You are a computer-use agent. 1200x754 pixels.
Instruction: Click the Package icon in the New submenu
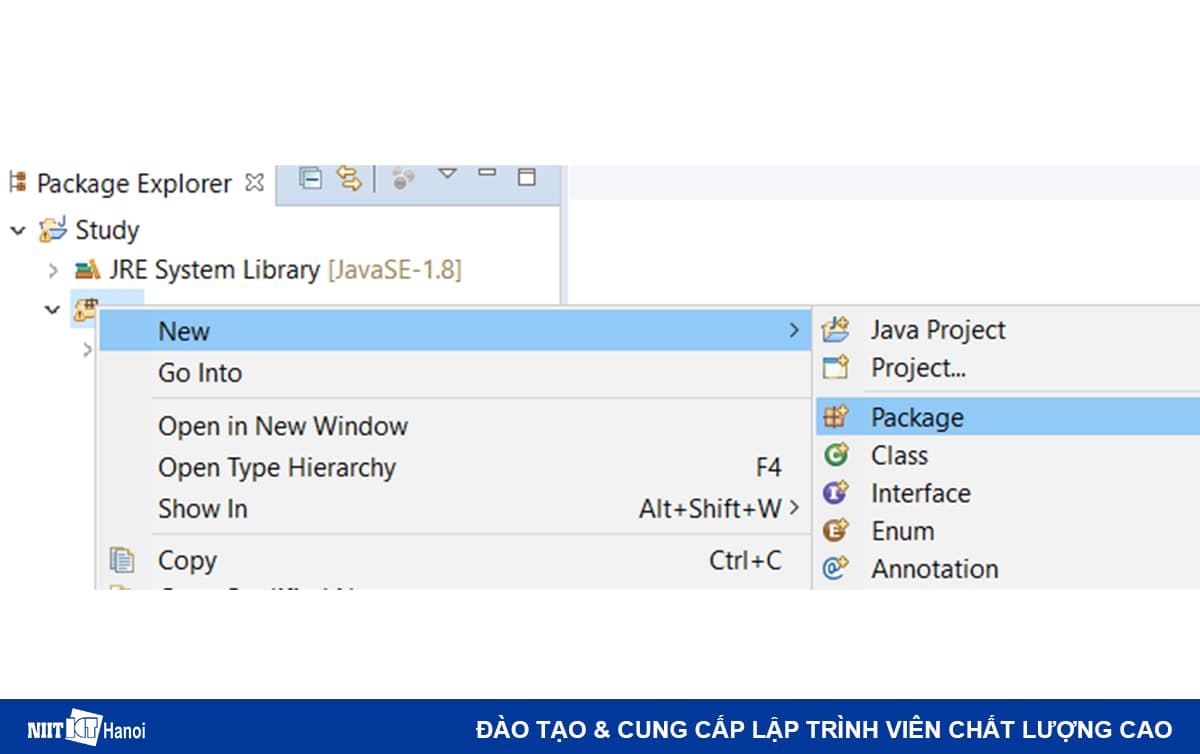click(835, 417)
